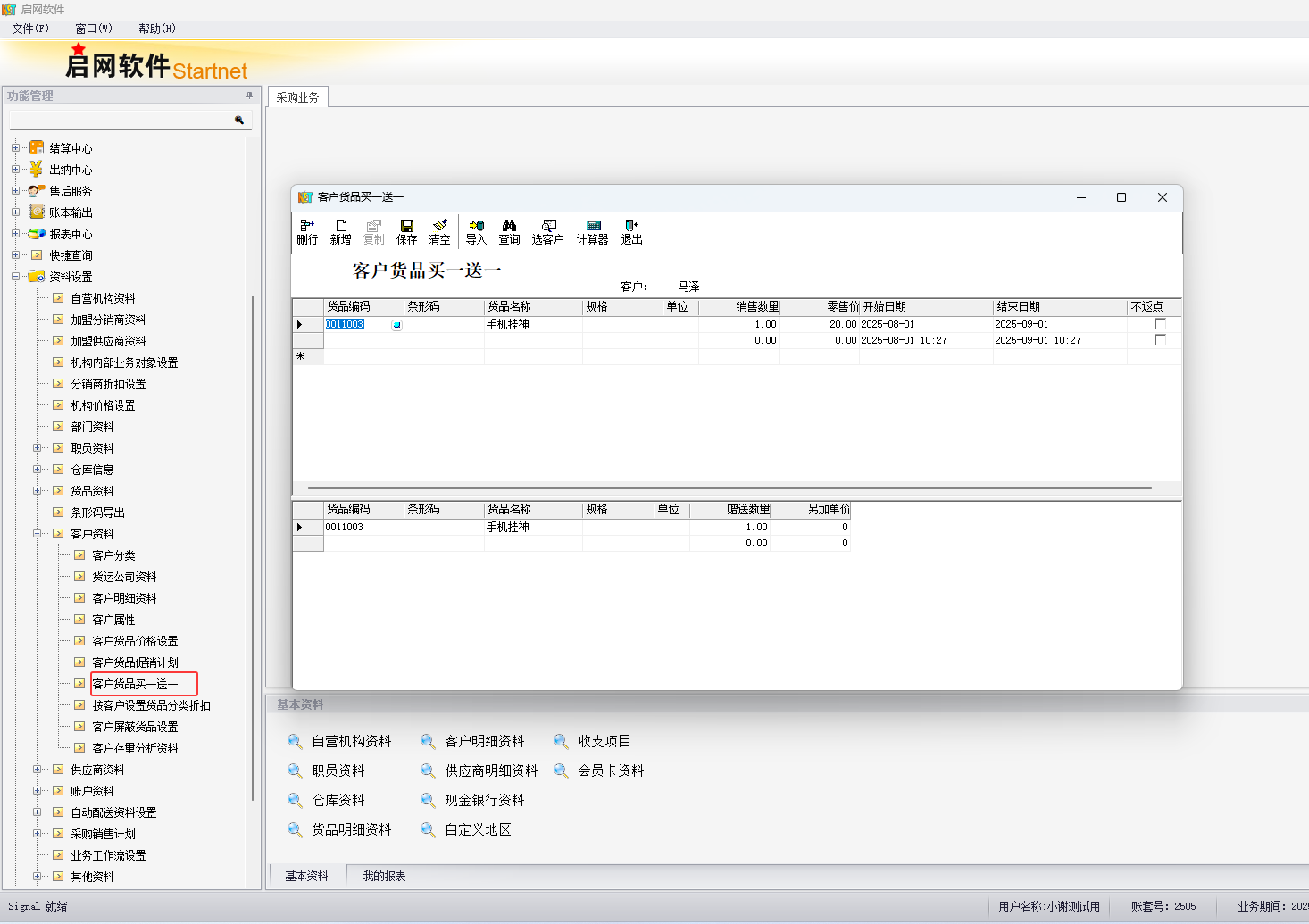Click 赠送数量 cell 1.00 in lower grid
Image resolution: width=1309 pixels, height=924 pixels.
click(x=730, y=527)
